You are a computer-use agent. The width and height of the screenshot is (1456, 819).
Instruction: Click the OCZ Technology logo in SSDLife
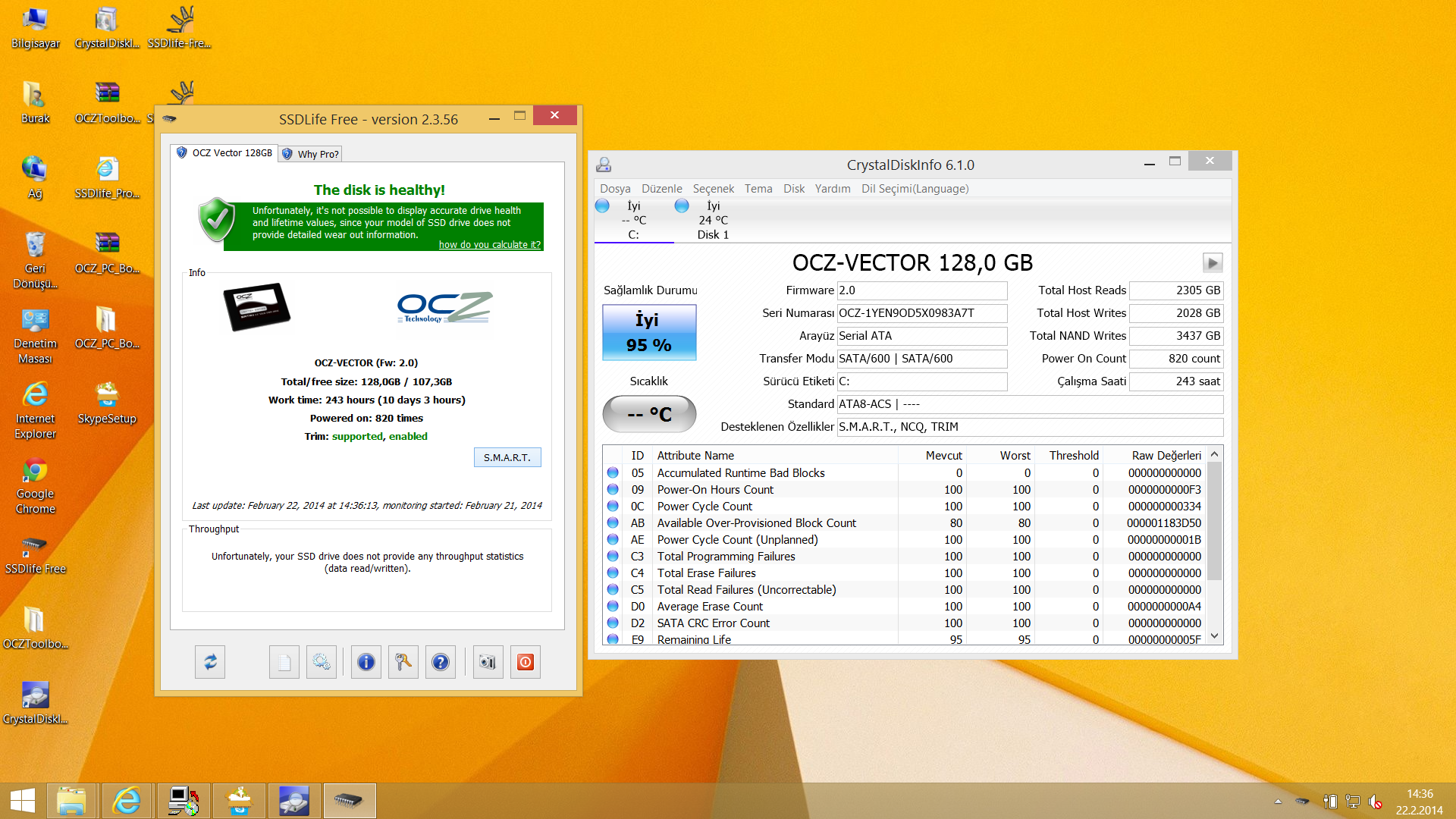pyautogui.click(x=445, y=307)
